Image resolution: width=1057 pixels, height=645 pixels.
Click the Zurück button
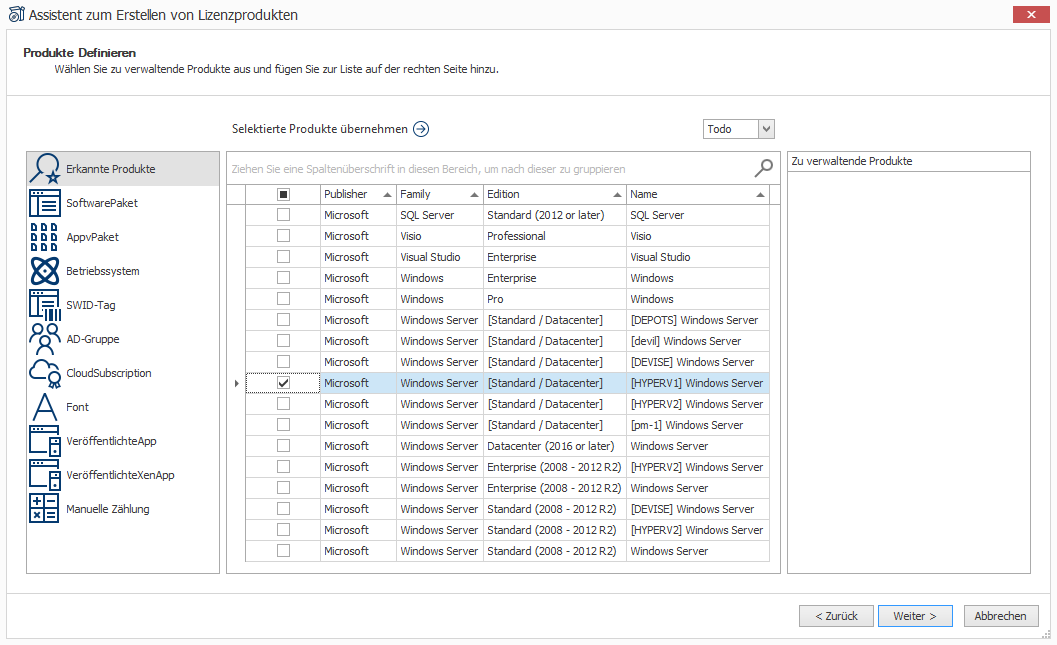point(836,616)
